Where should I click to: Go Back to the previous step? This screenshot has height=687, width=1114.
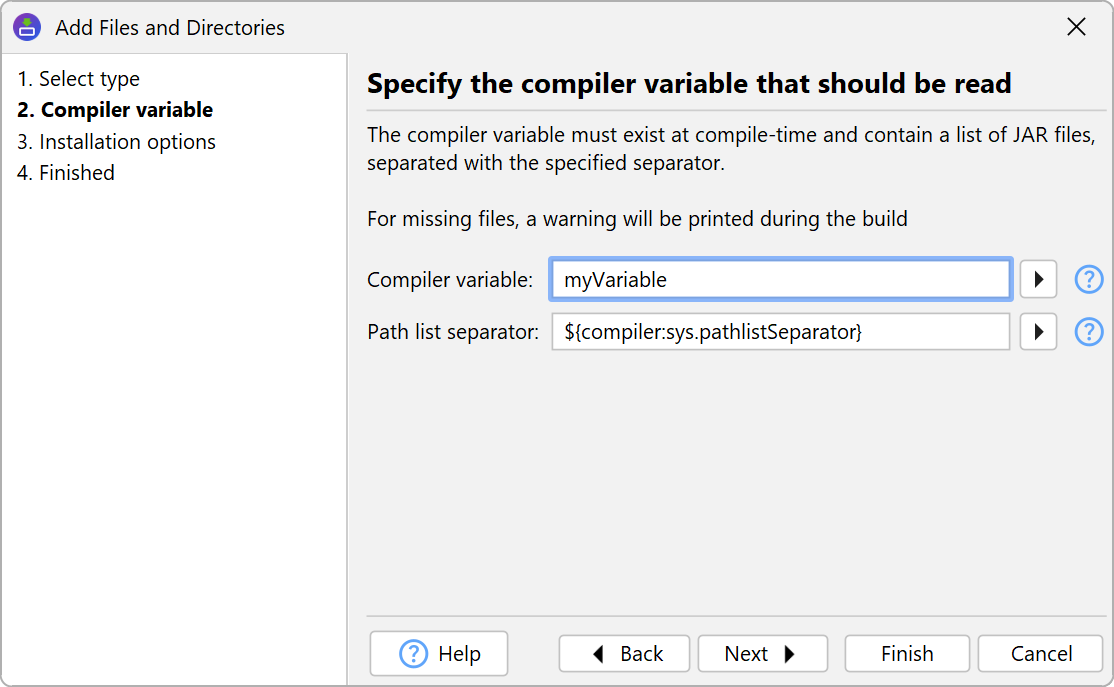(x=624, y=654)
